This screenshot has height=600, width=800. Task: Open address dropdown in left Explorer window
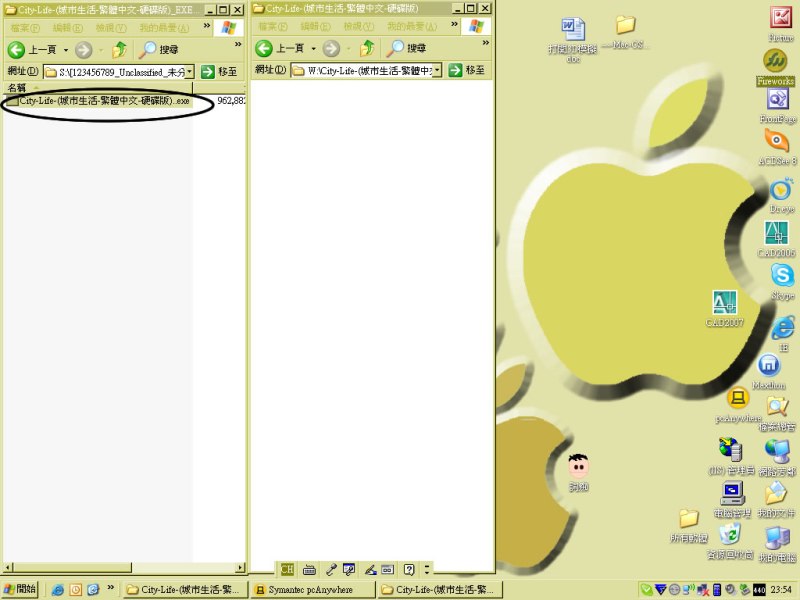click(189, 71)
